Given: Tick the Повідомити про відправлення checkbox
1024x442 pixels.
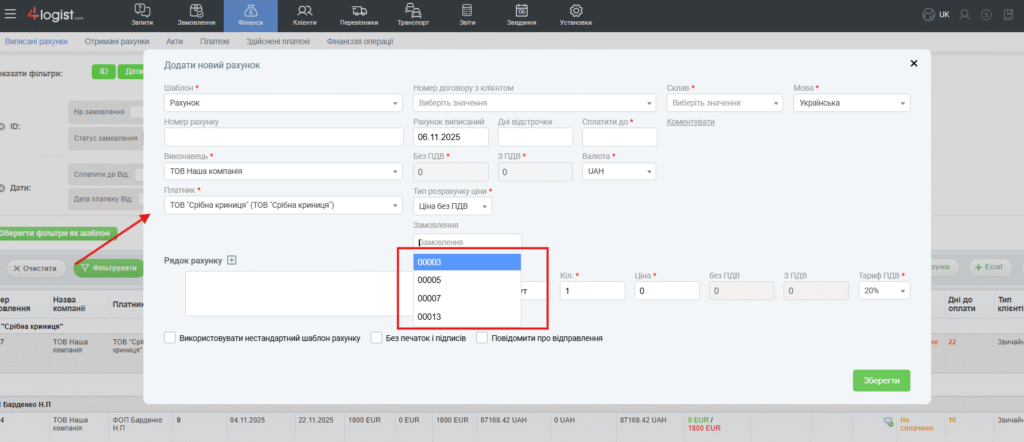Looking at the screenshot, I should [482, 338].
